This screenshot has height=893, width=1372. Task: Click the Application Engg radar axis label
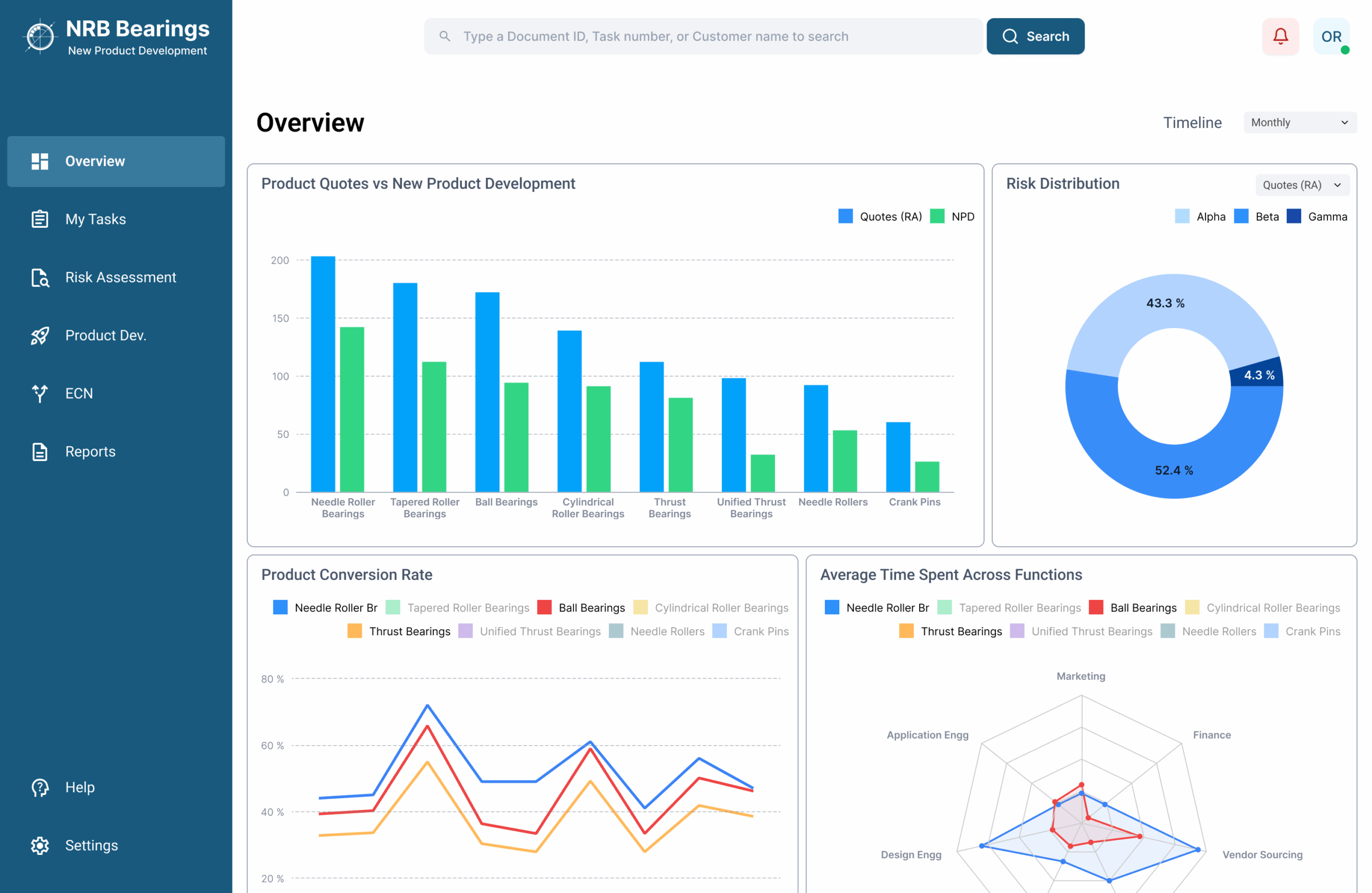[928, 735]
